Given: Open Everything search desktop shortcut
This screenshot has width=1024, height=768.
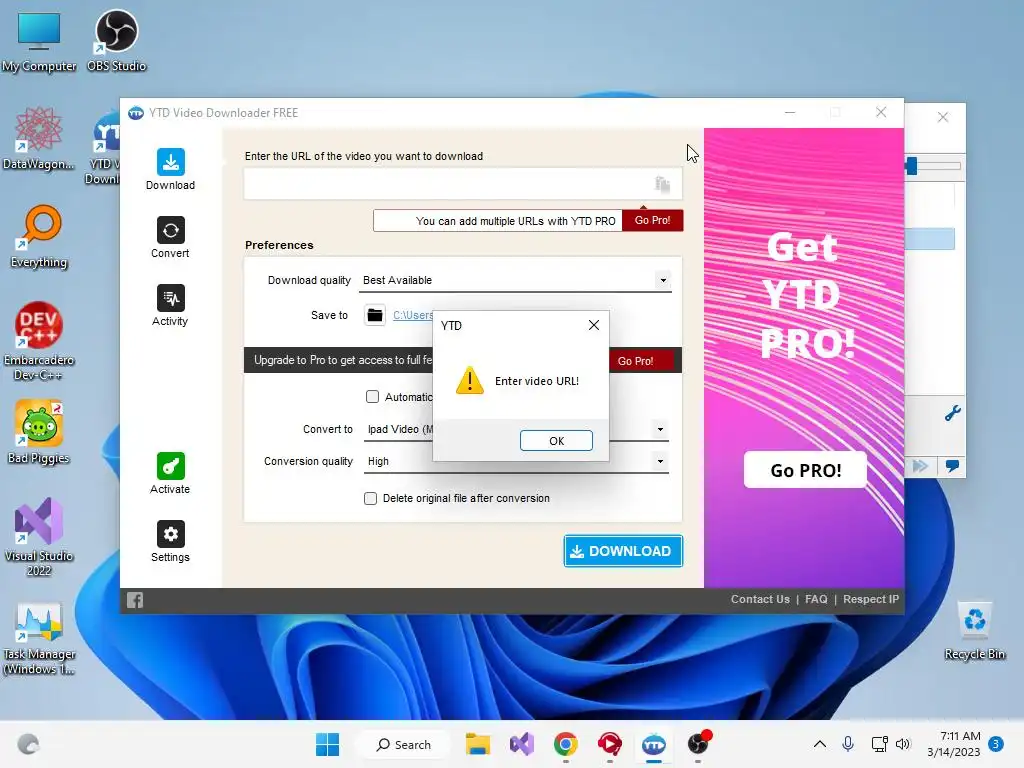Looking at the screenshot, I should pos(39,237).
